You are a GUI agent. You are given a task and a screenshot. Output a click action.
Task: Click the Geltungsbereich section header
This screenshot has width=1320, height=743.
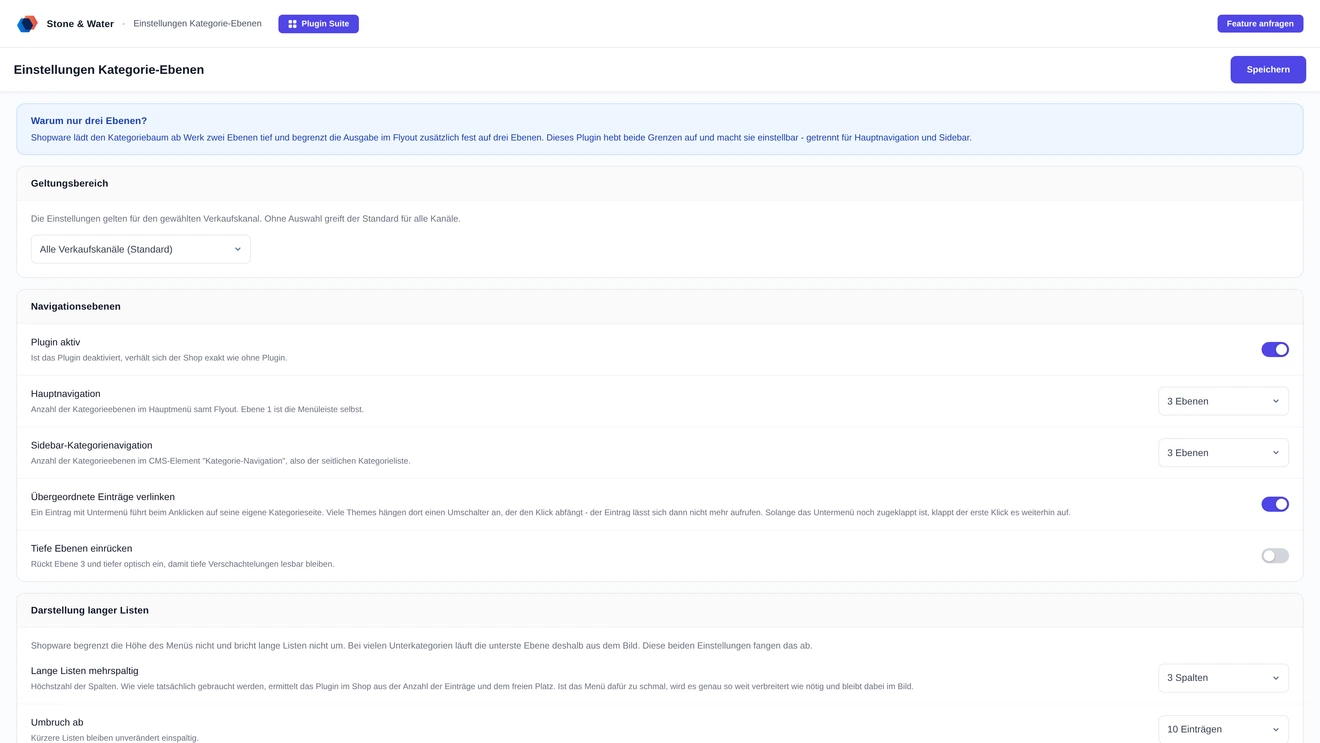[660, 184]
